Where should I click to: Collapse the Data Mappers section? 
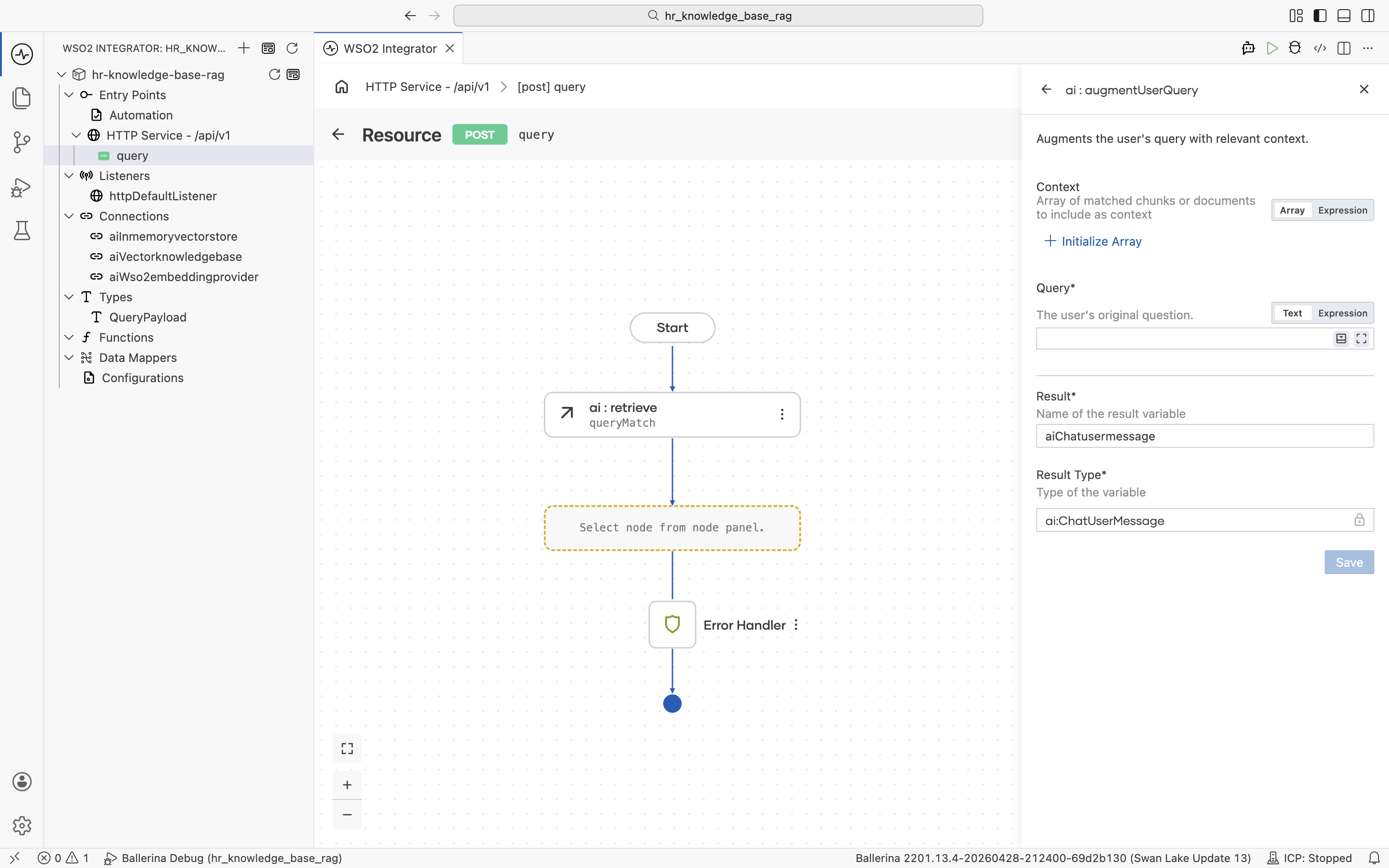pos(69,358)
